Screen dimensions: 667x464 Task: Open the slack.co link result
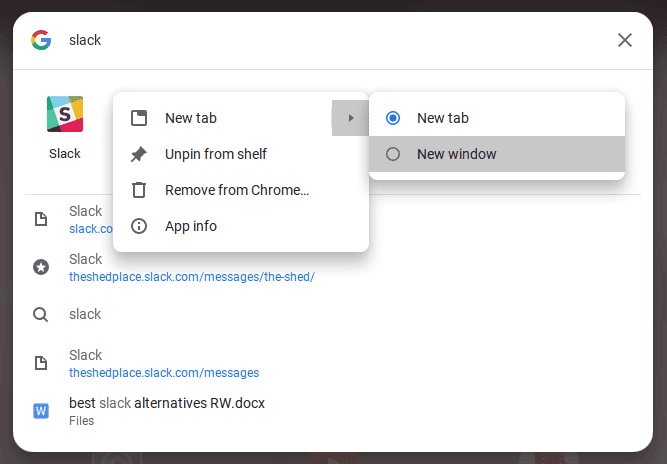click(91, 229)
